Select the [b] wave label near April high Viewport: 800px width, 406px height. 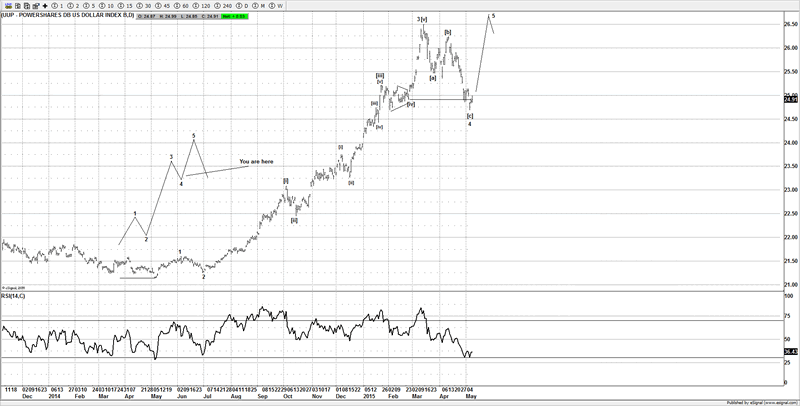pos(447,32)
